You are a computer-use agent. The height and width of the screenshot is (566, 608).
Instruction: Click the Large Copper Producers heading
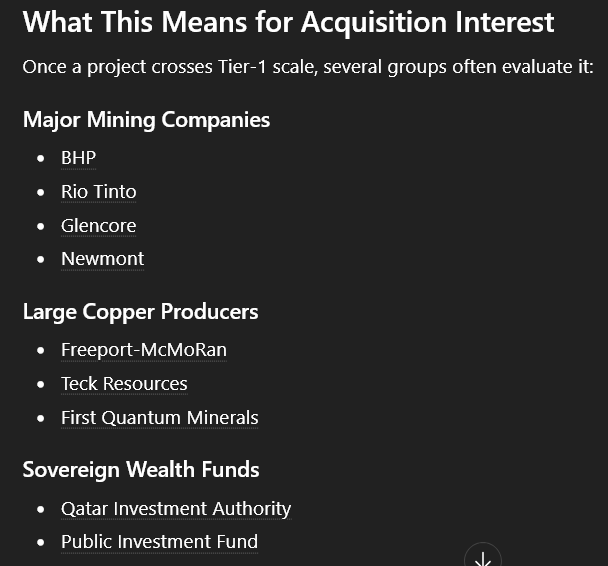140,312
